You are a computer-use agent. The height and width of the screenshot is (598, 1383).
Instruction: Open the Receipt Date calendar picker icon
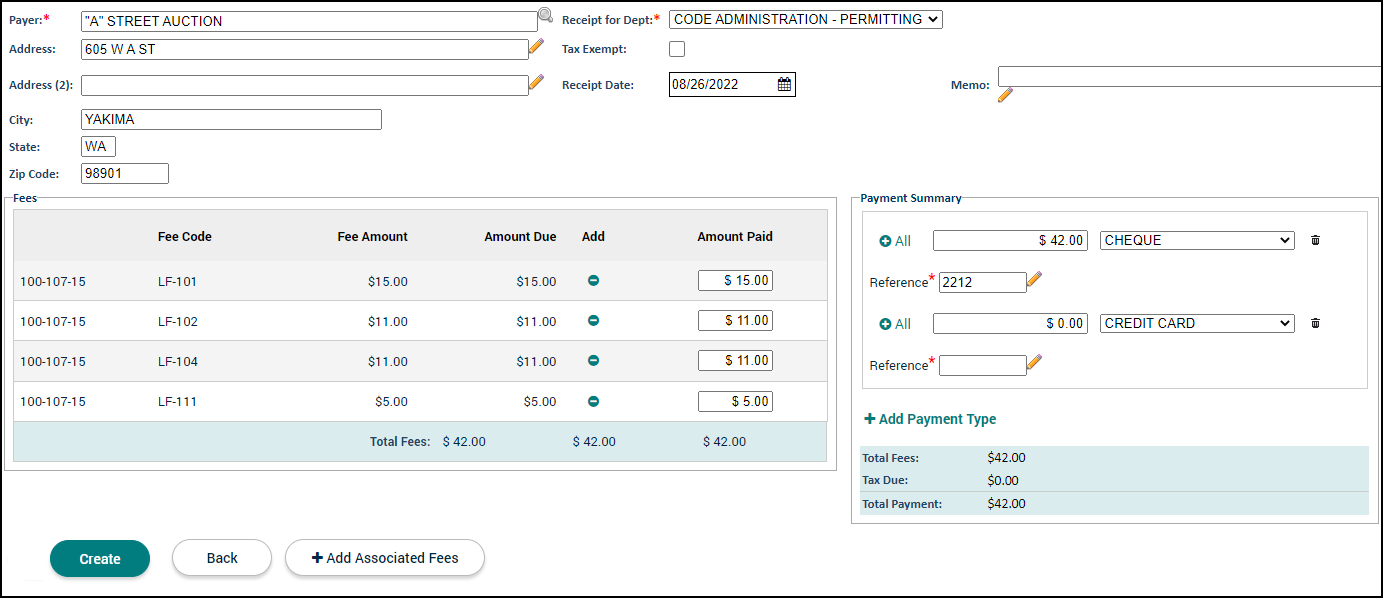(x=785, y=85)
